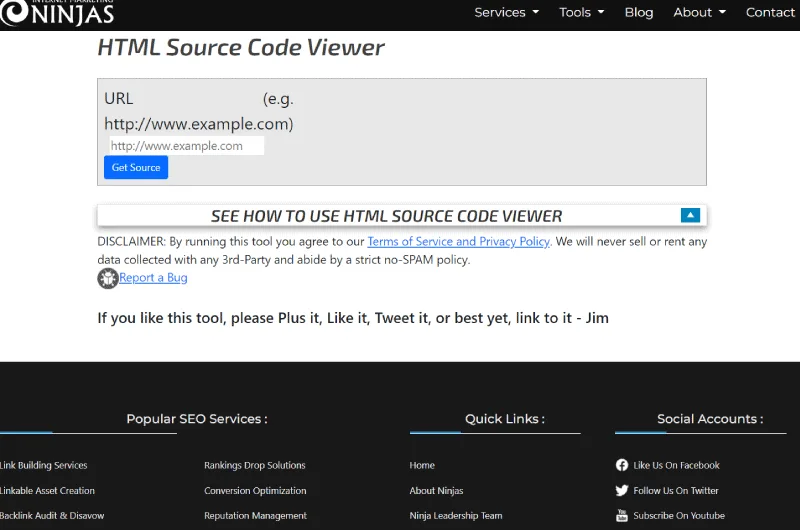The width and height of the screenshot is (800, 530).
Task: Collapse the how-to section using blue arrow
Action: point(690,215)
